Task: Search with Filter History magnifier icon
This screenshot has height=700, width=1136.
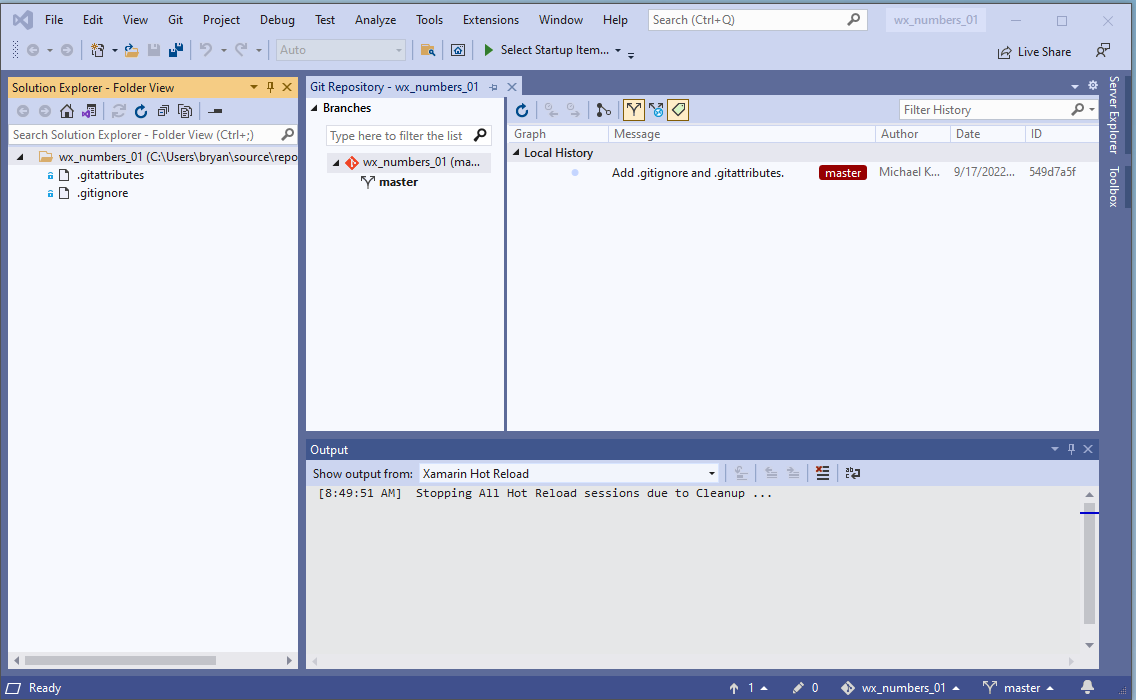Action: pos(1078,109)
